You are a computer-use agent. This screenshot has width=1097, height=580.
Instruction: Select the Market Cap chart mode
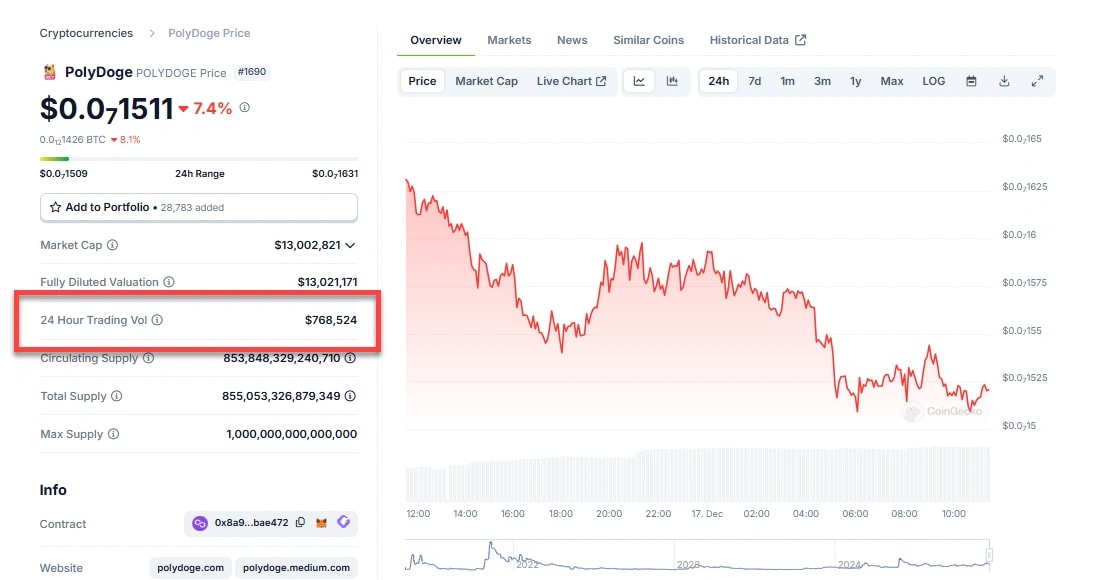[486, 81]
